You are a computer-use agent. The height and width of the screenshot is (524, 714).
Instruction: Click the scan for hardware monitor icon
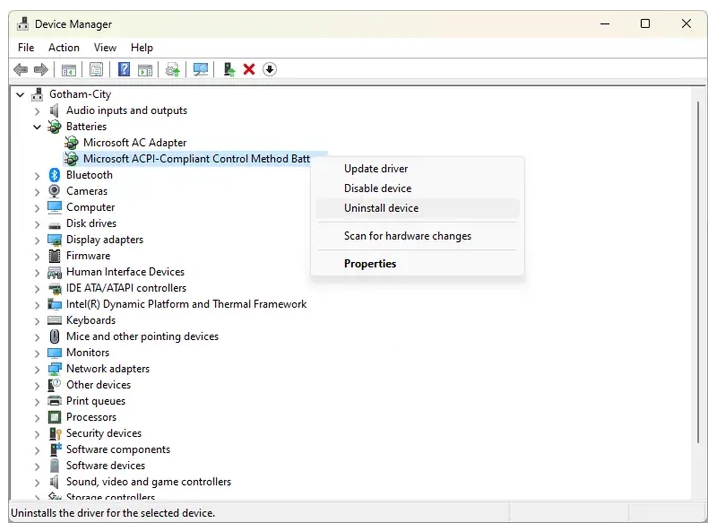[x=200, y=70]
